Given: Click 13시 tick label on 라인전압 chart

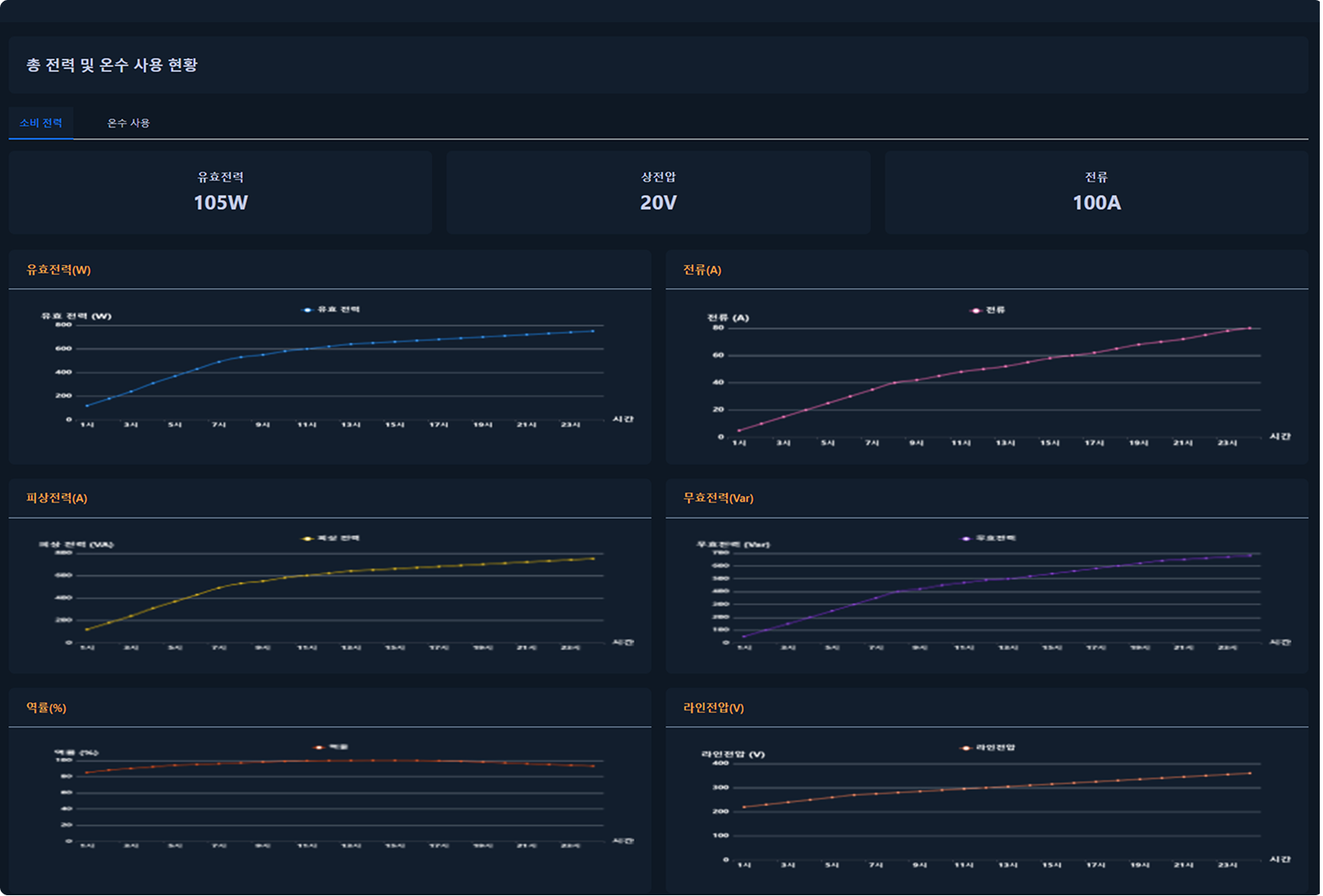Looking at the screenshot, I should pyautogui.click(x=1007, y=865).
